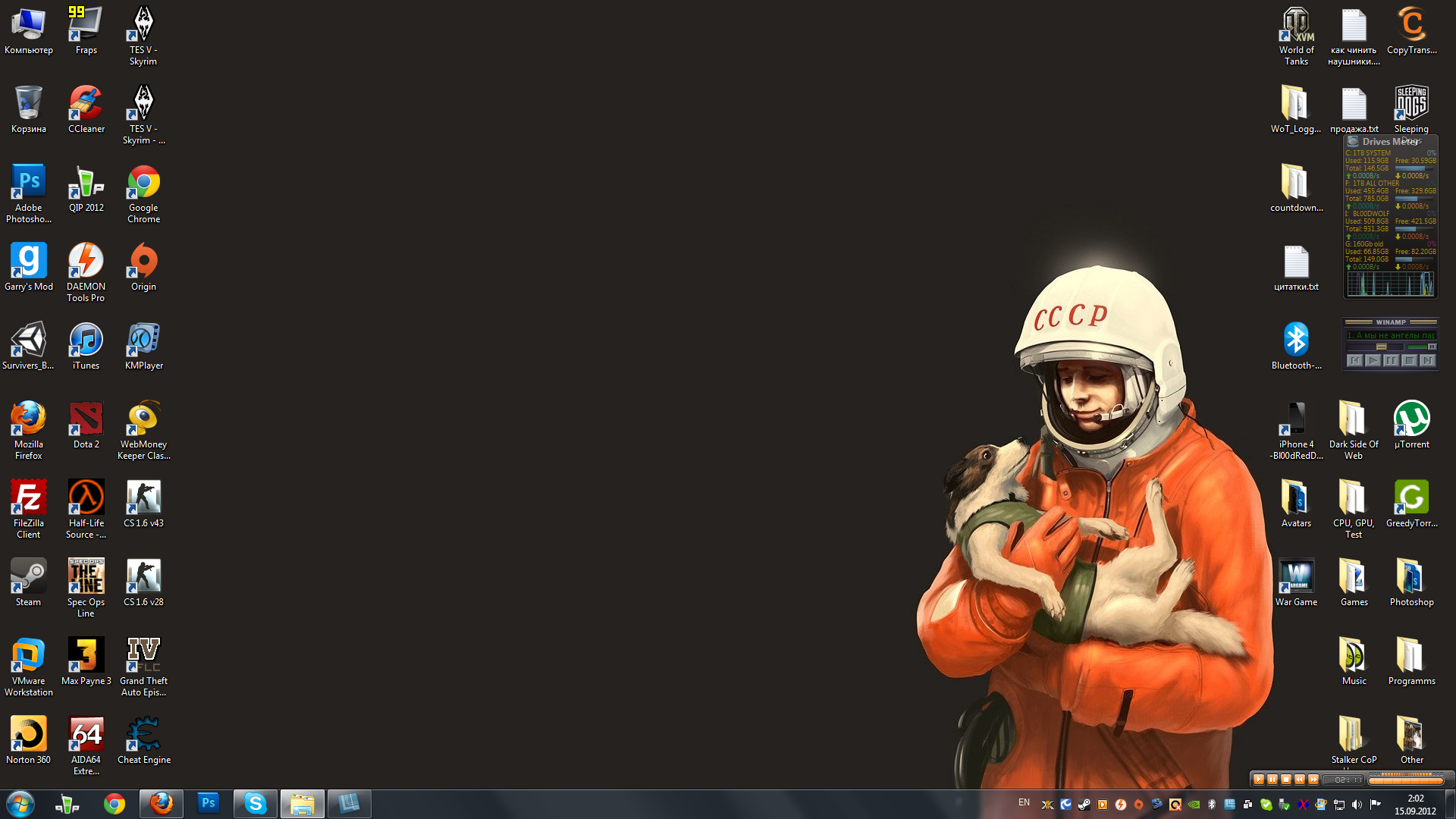Screen dimensions: 1456x819
Task: Open the Dark Side Of Web folder
Action: (1354, 431)
